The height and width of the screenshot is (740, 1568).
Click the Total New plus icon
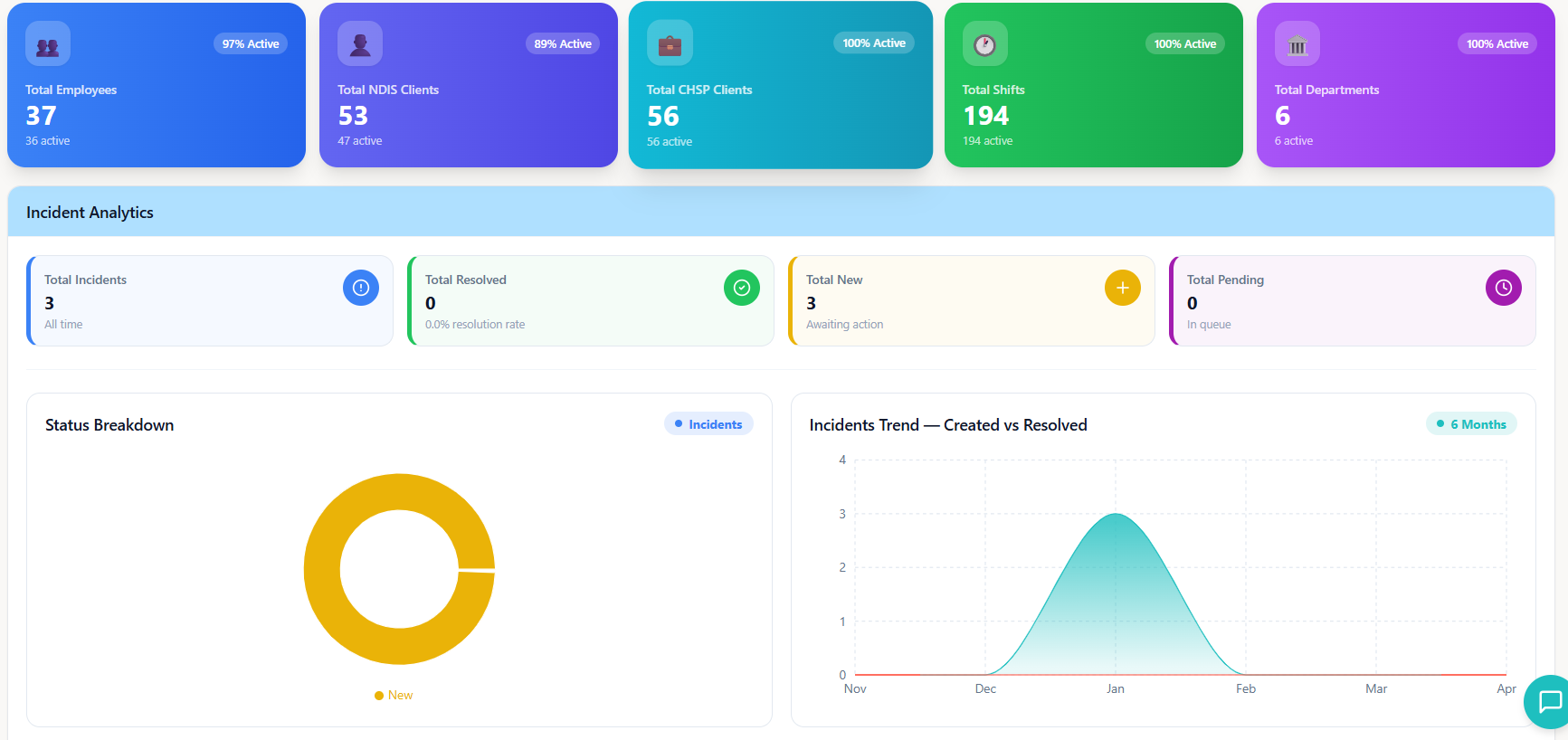(x=1123, y=288)
